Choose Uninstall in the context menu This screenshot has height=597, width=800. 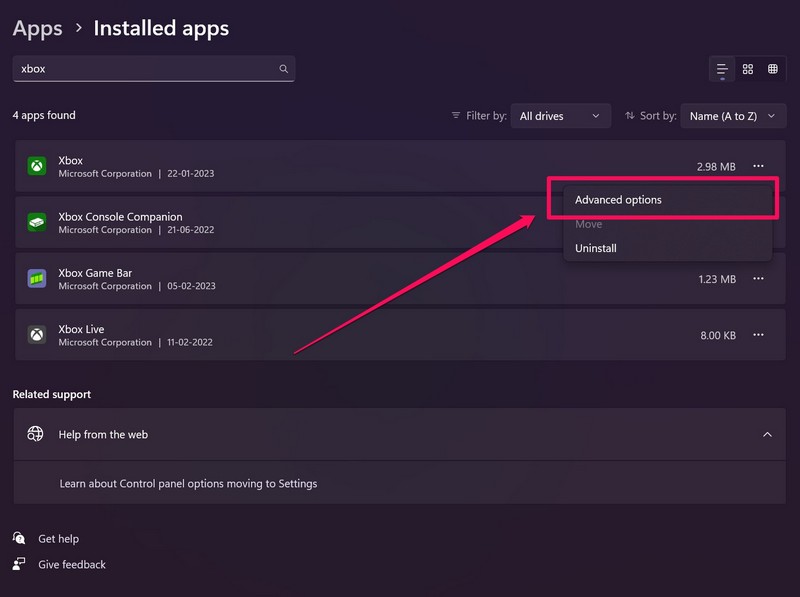pos(596,248)
